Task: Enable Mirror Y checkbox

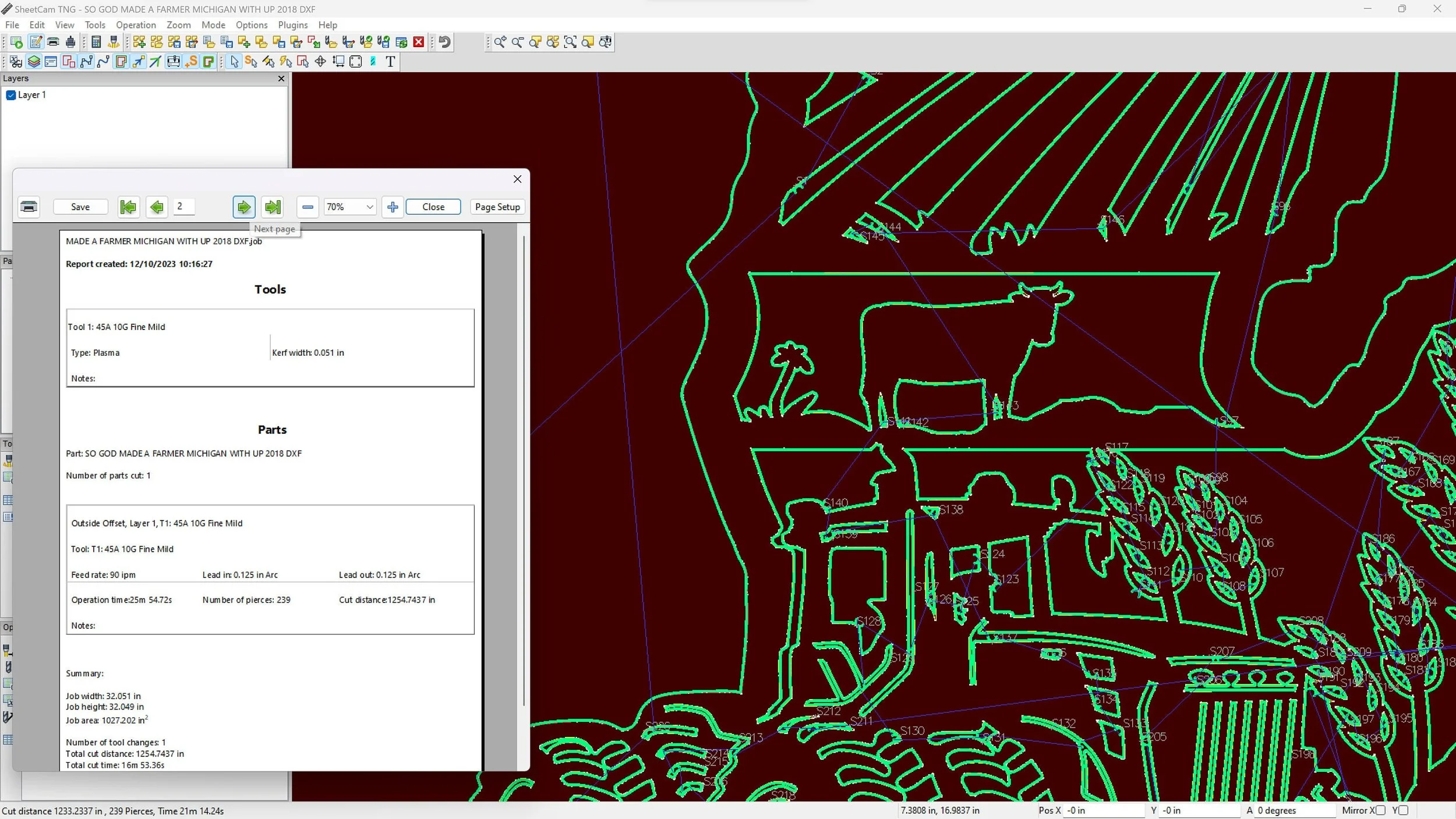Action: pyautogui.click(x=1403, y=810)
